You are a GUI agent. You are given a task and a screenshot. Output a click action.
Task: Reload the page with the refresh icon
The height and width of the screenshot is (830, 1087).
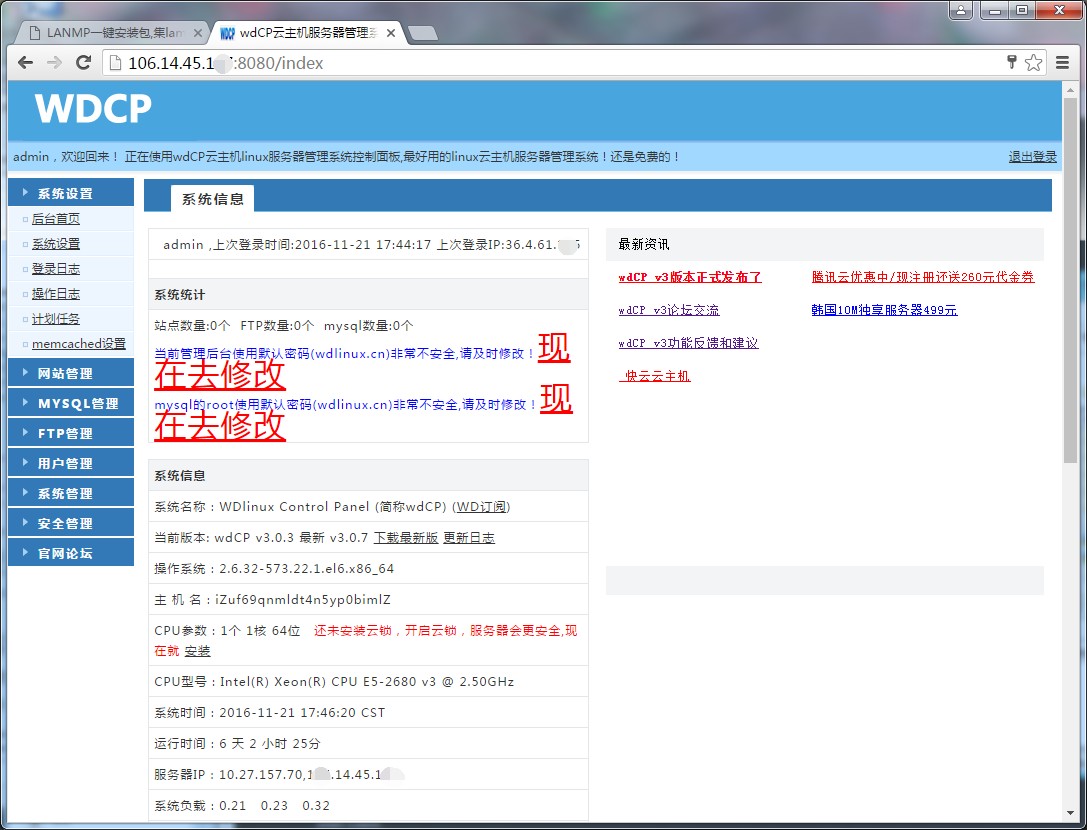pyautogui.click(x=83, y=63)
